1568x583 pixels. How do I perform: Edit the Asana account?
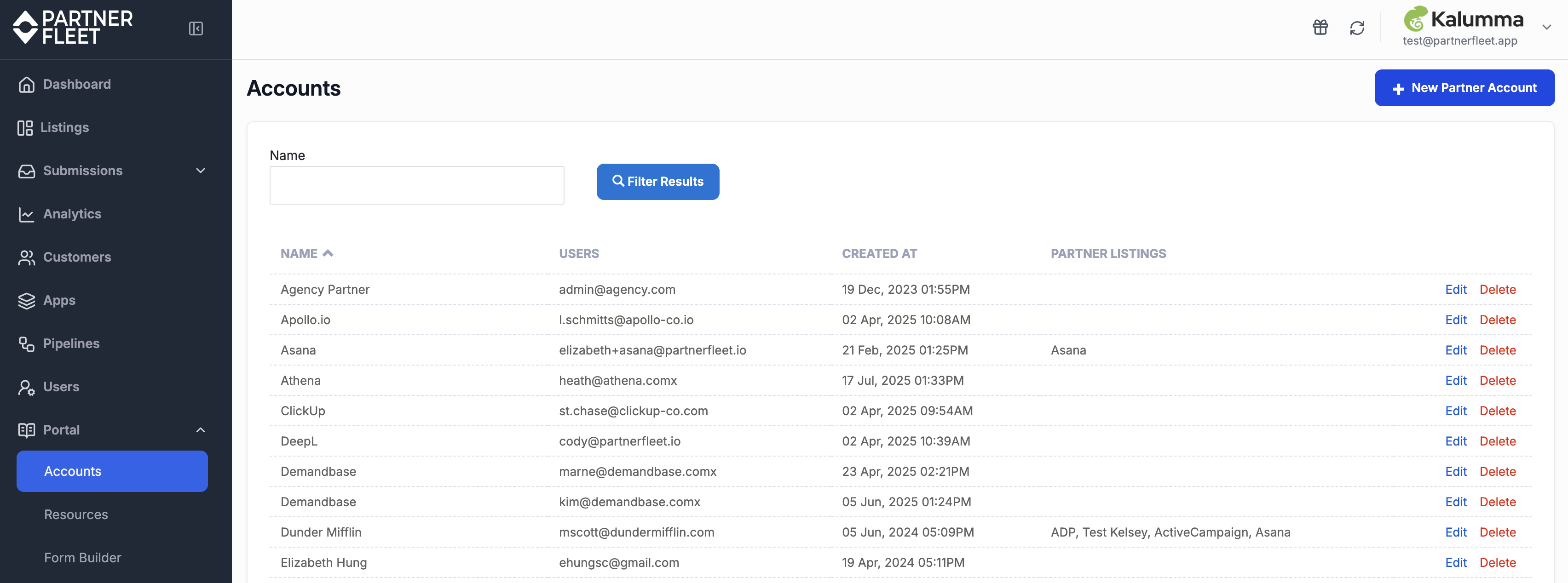point(1455,350)
